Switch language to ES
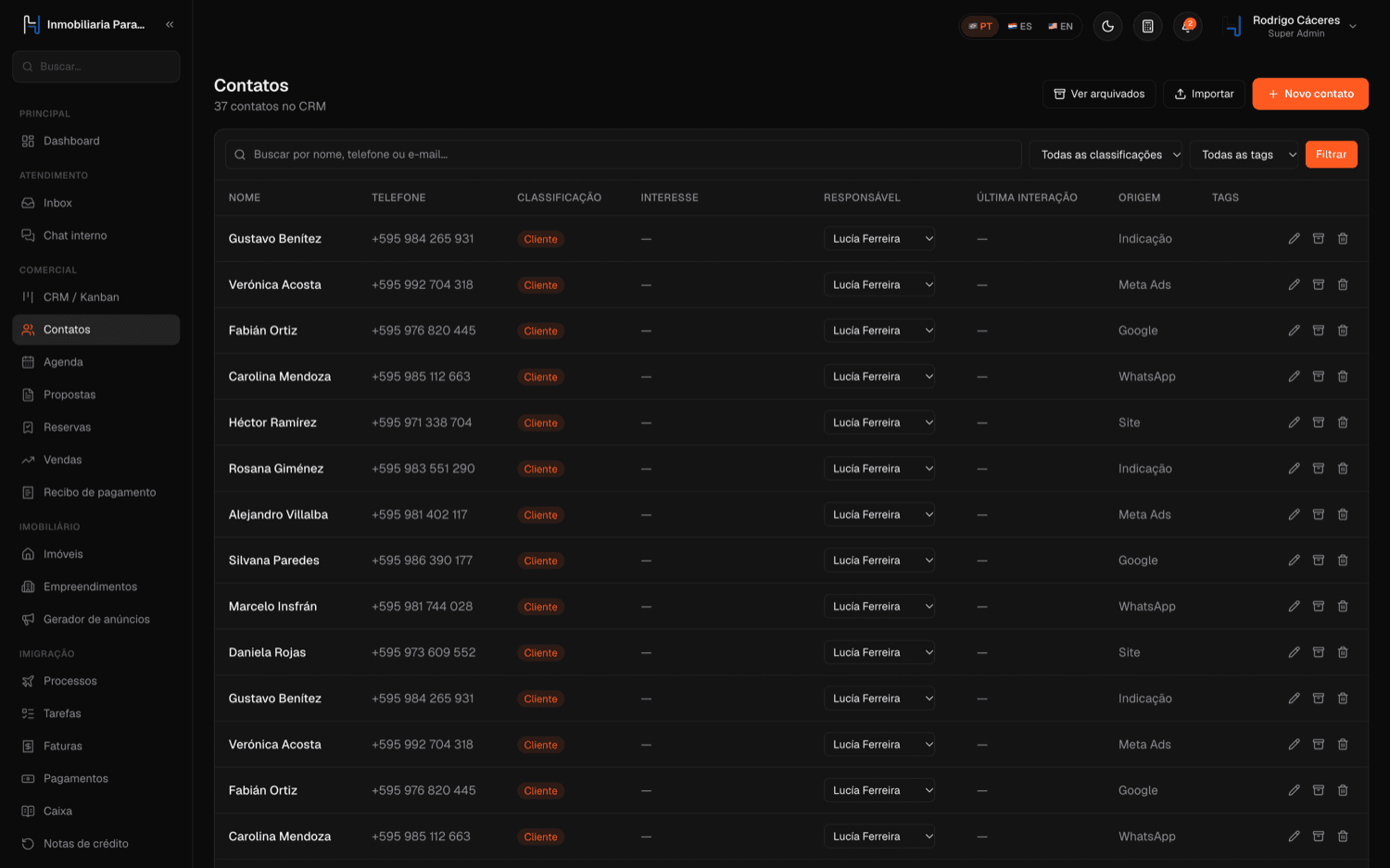Screen dimensions: 1390x868 pos(1019,27)
